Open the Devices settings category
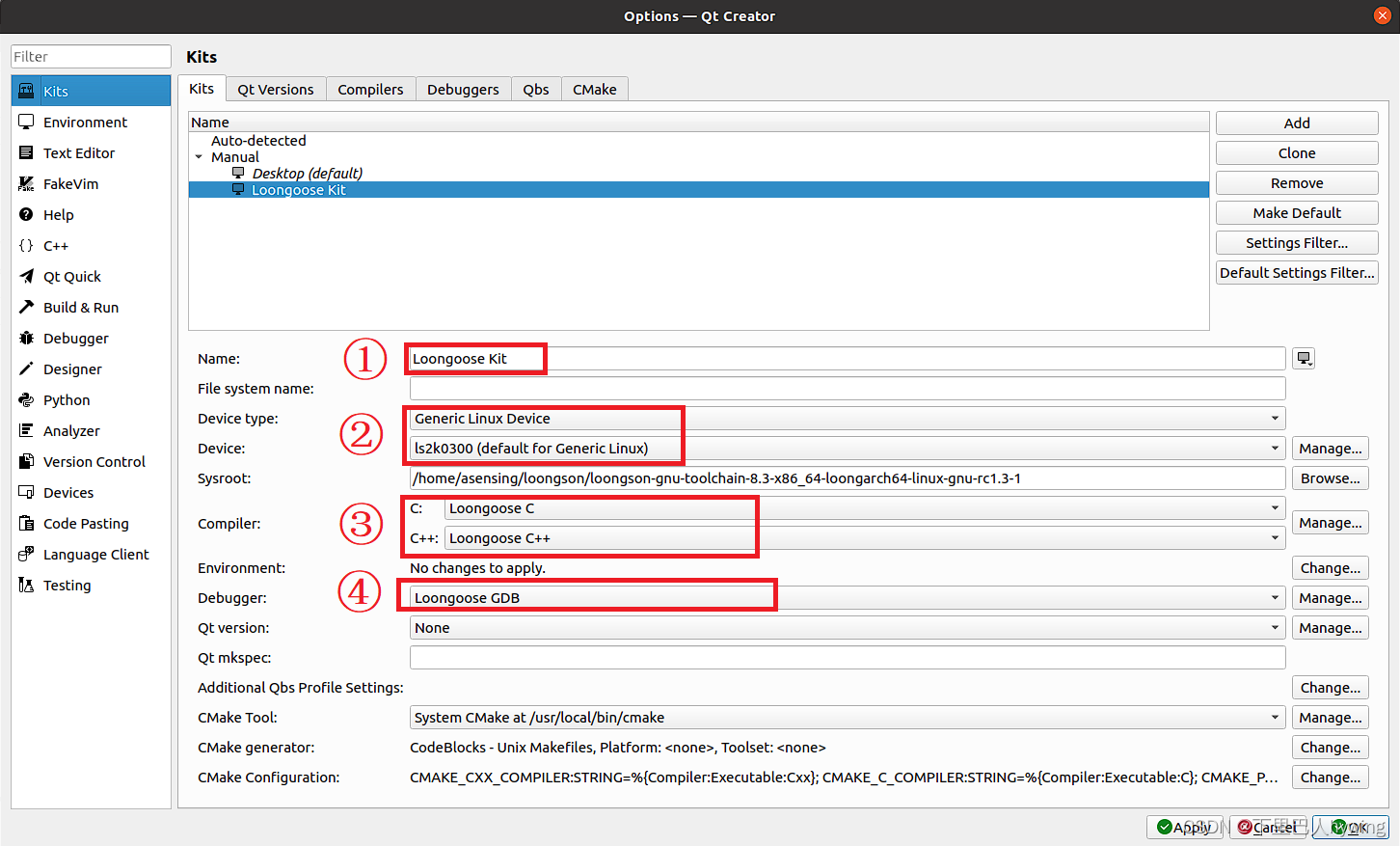This screenshot has height=846, width=1400. [x=91, y=492]
